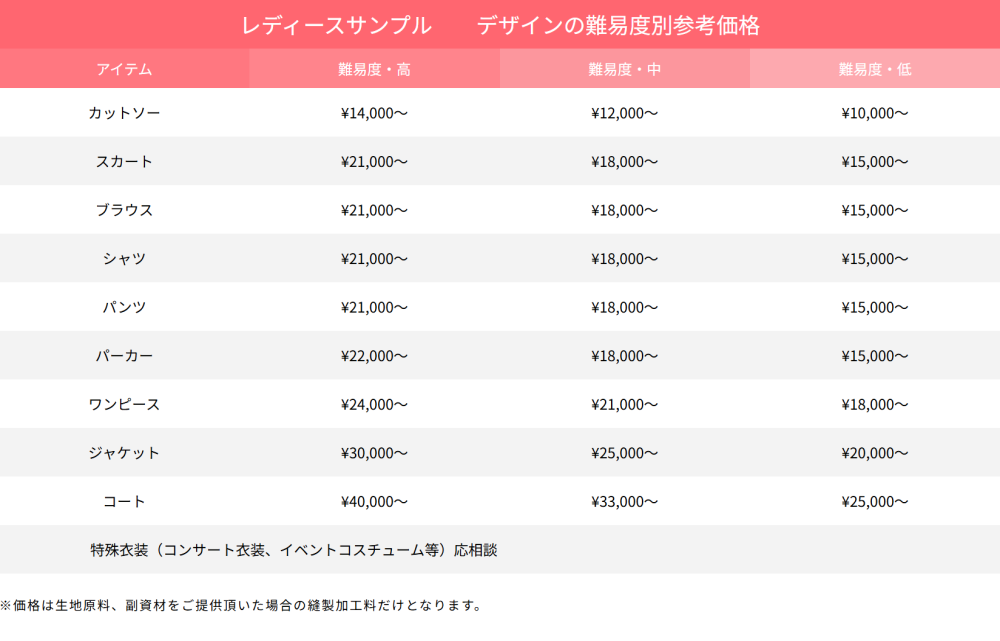Click the ¥22,000〜 price for パーカー

click(374, 356)
